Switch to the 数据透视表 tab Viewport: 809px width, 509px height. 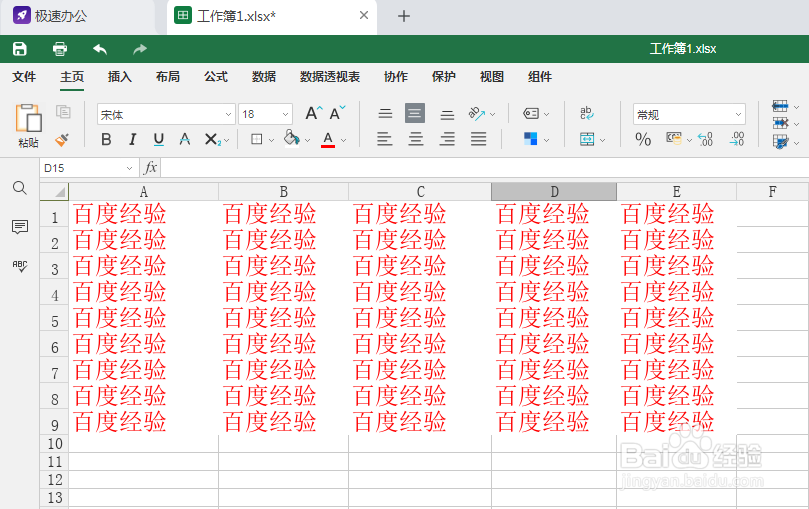330,77
